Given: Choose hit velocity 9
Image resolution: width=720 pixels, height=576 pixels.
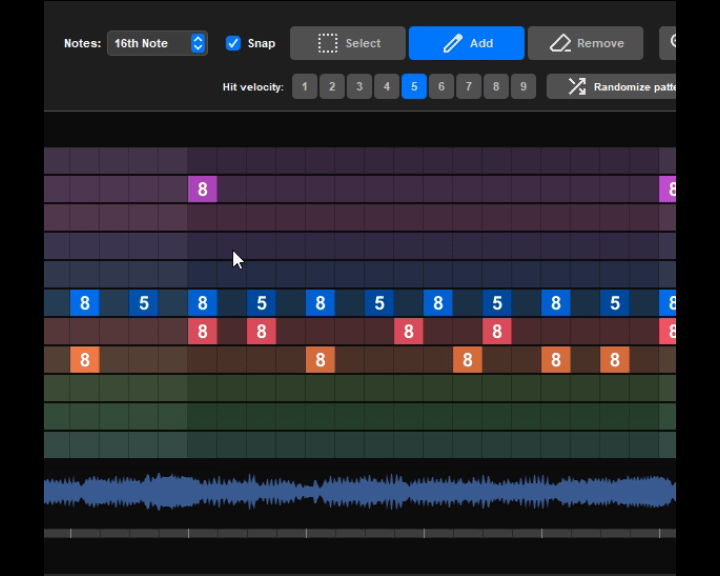Looking at the screenshot, I should pos(523,87).
